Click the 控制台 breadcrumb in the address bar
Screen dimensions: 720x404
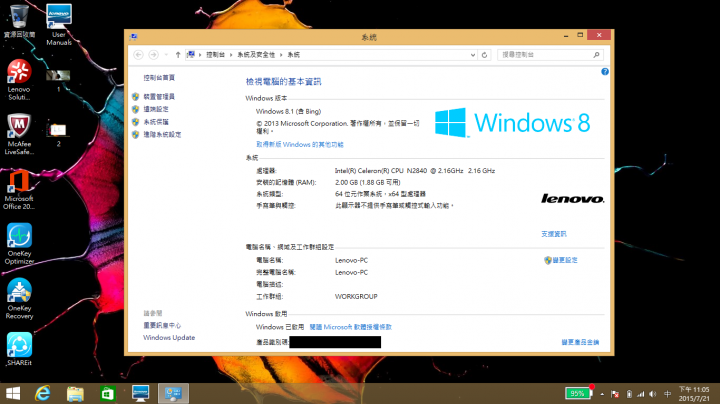pyautogui.click(x=215, y=55)
